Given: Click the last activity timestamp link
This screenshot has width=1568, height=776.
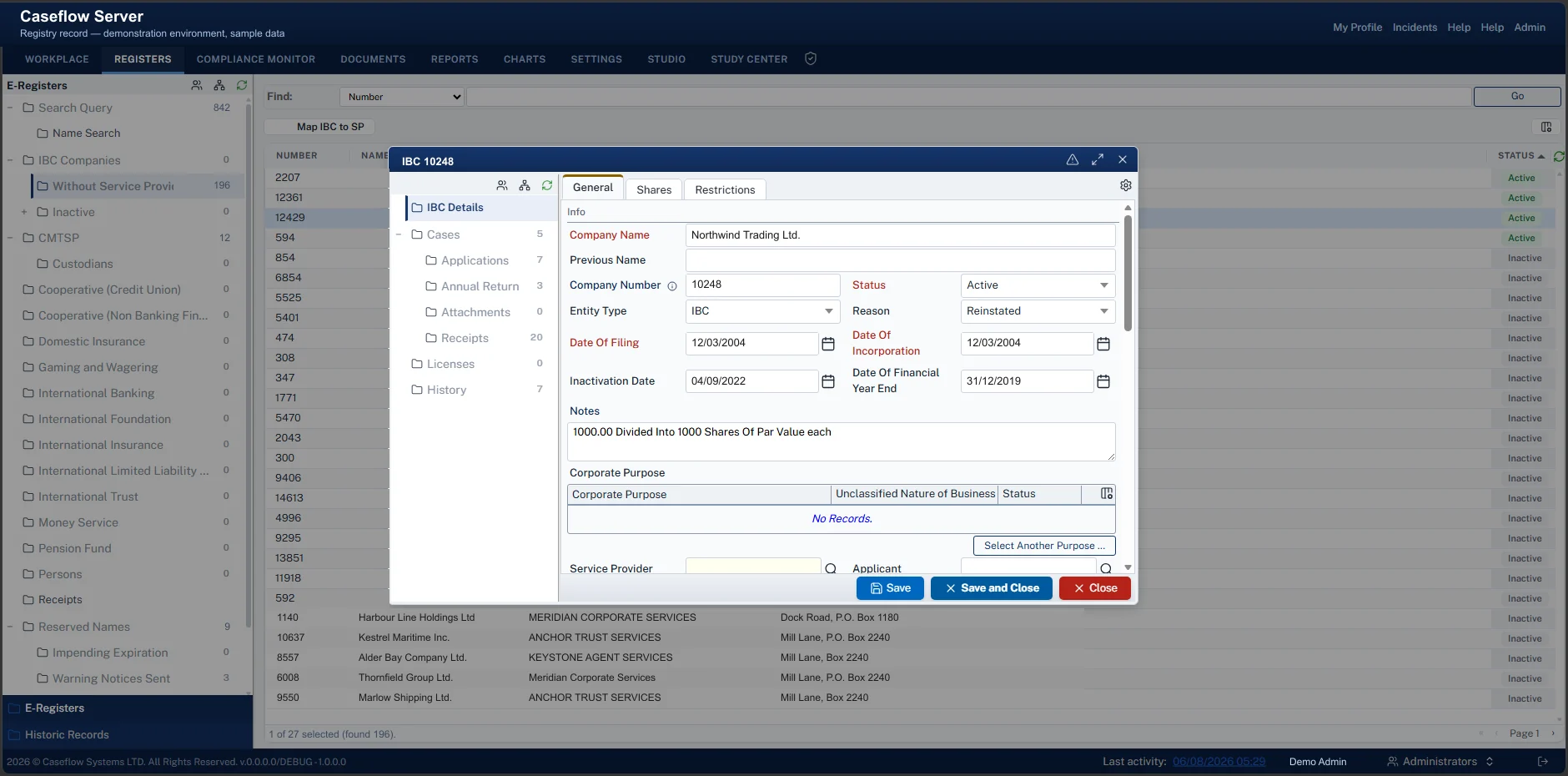Looking at the screenshot, I should (1219, 761).
